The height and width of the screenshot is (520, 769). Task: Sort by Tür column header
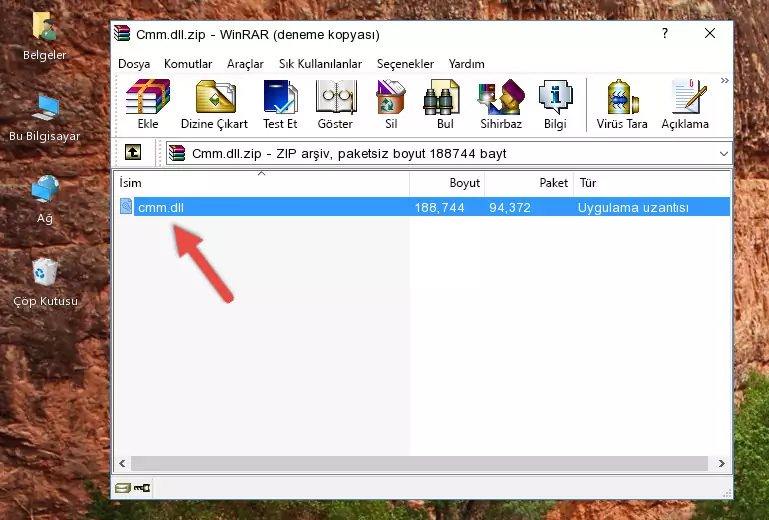[652, 182]
